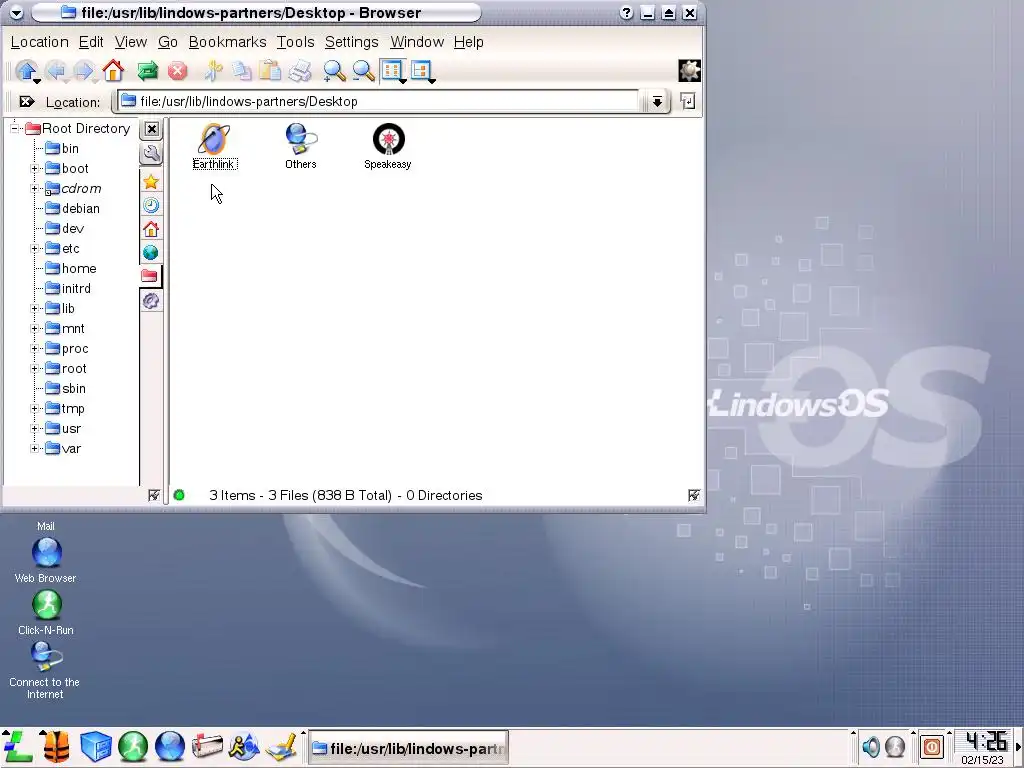Screen dimensions: 1024x768
Task: Toggle the sidebar link-view checkbox in the status bar
Action: point(153,495)
